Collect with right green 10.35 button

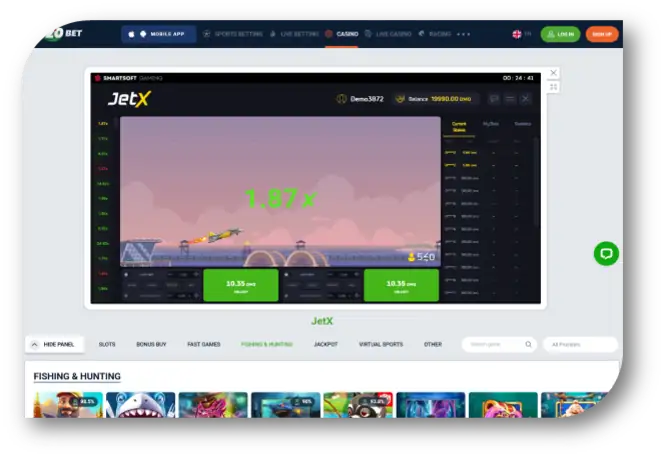pos(401,285)
